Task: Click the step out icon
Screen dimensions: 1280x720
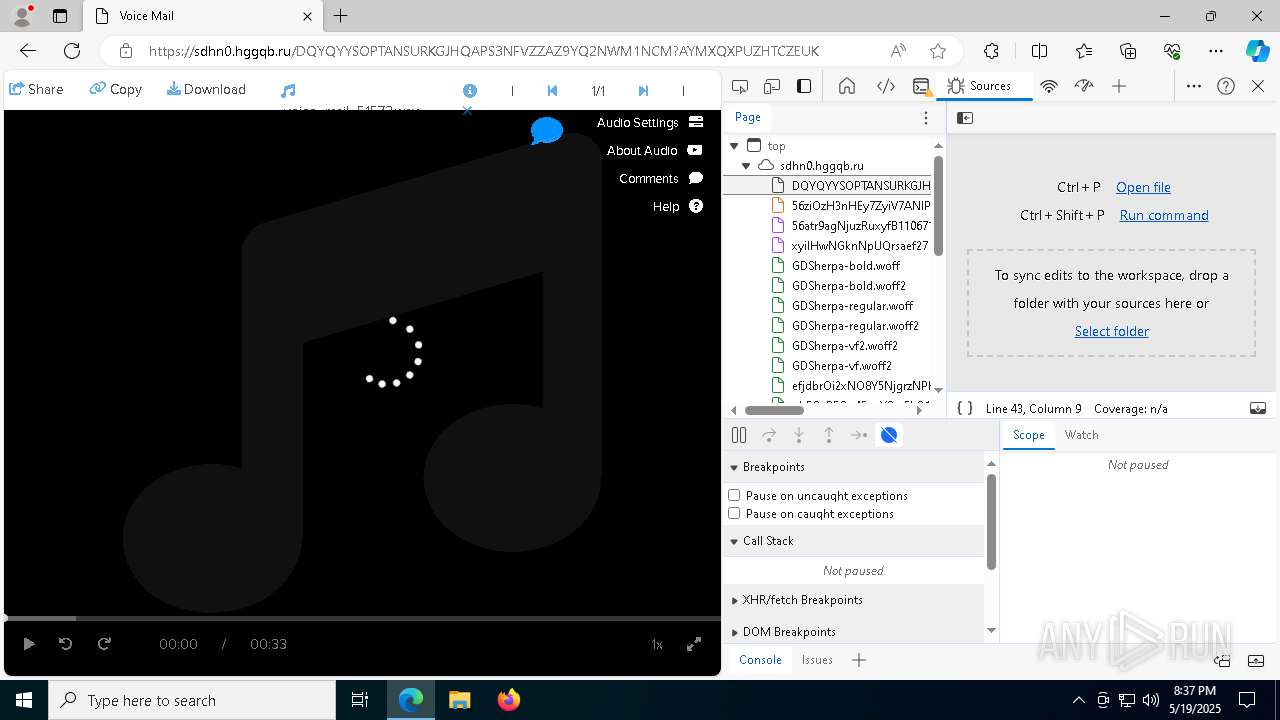Action: (x=829, y=435)
